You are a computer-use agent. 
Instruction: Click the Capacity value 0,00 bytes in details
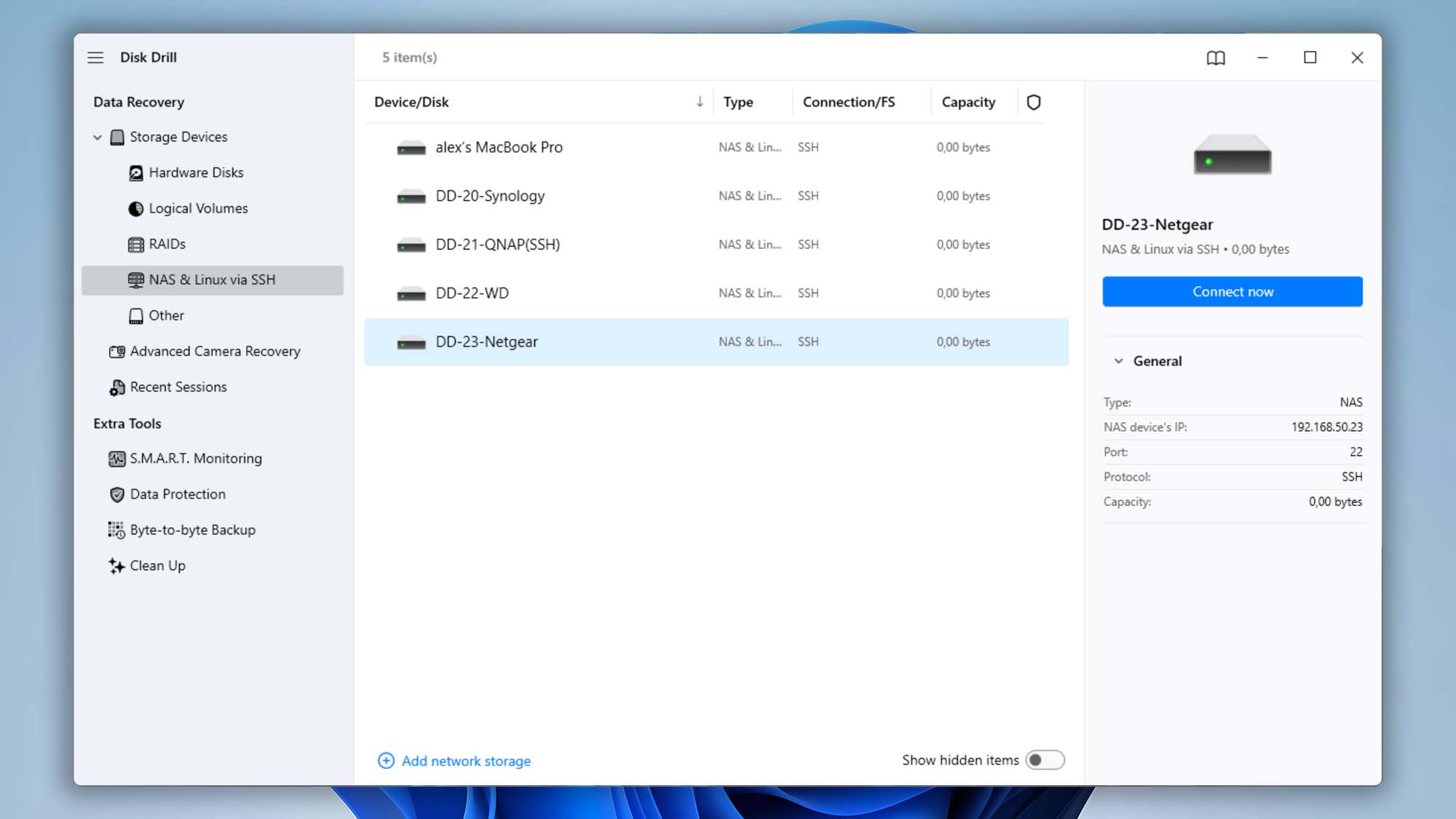pos(1335,502)
